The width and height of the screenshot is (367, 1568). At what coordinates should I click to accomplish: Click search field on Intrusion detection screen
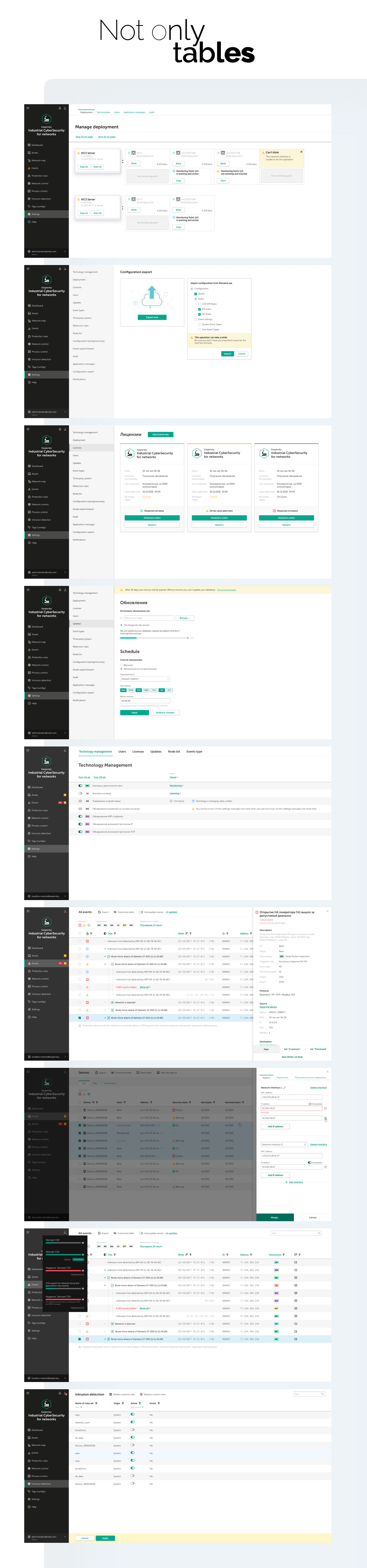[x=309, y=1394]
